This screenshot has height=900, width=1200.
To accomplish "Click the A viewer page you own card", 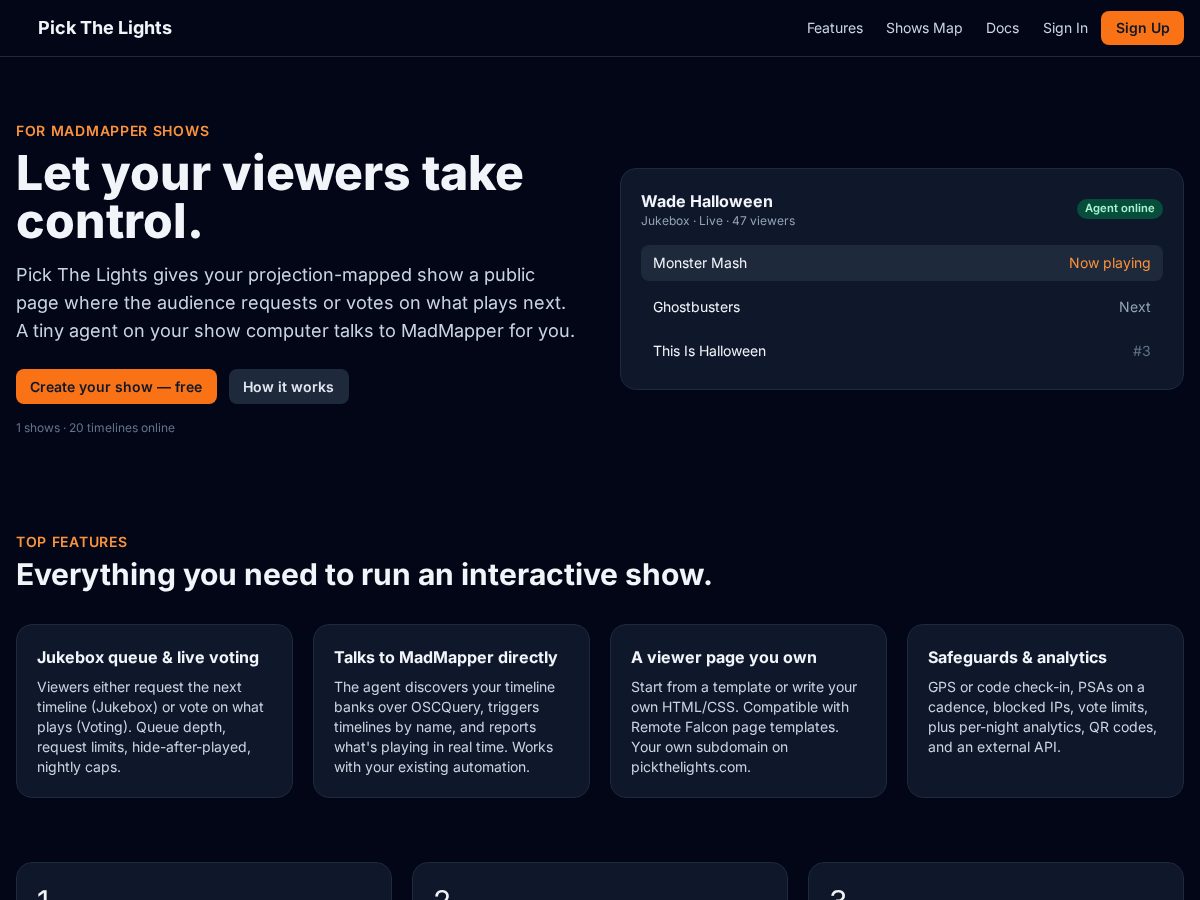I will [748, 711].
